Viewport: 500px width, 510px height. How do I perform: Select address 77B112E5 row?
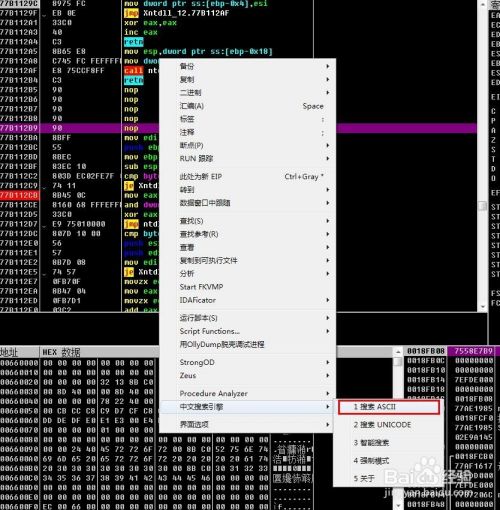pyautogui.click(x=19, y=272)
